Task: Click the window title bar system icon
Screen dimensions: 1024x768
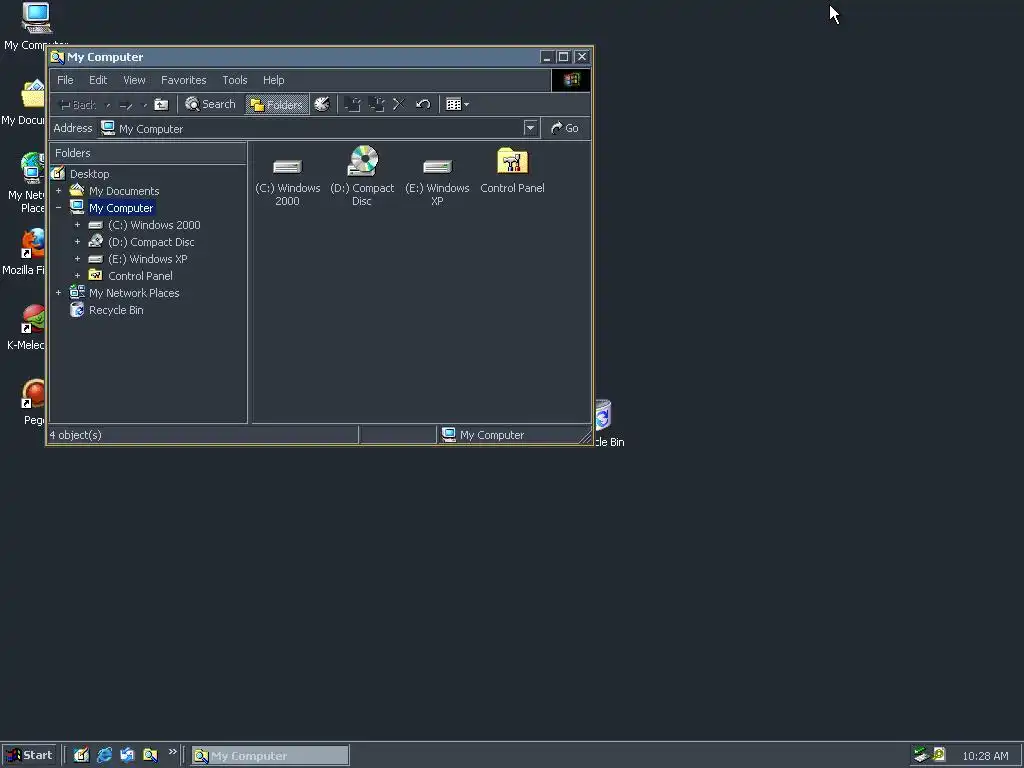Action: coord(57,57)
